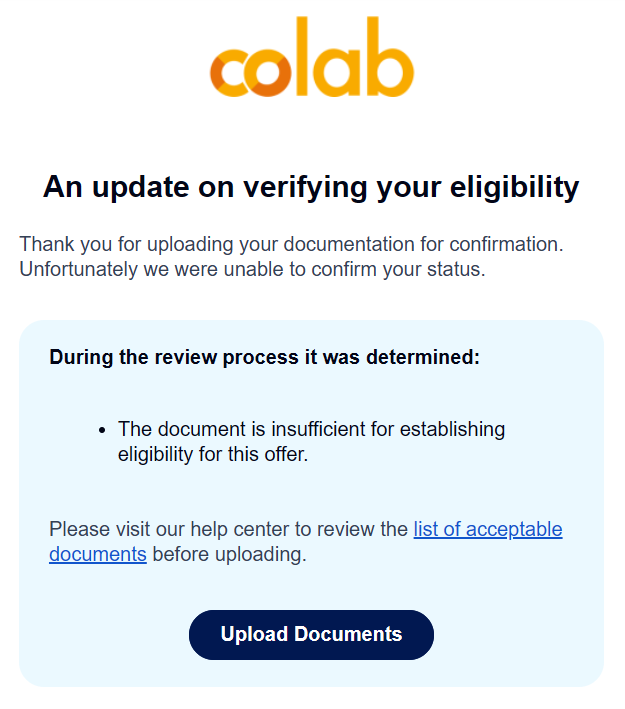This screenshot has width=625, height=709.
Task: Click the underlined word "documents" in the link
Action: click(x=98, y=554)
